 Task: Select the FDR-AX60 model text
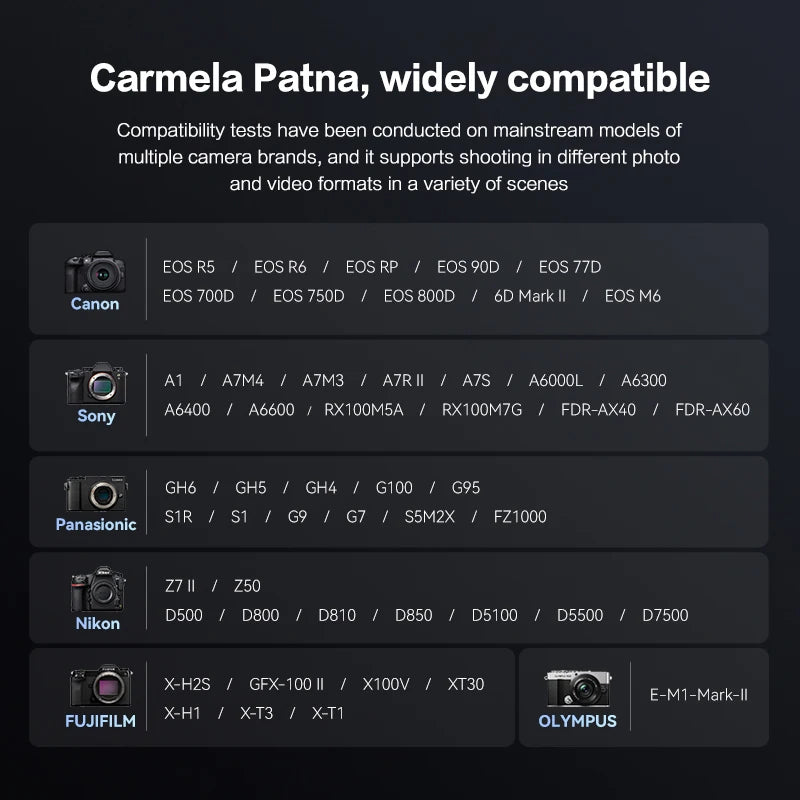712,409
